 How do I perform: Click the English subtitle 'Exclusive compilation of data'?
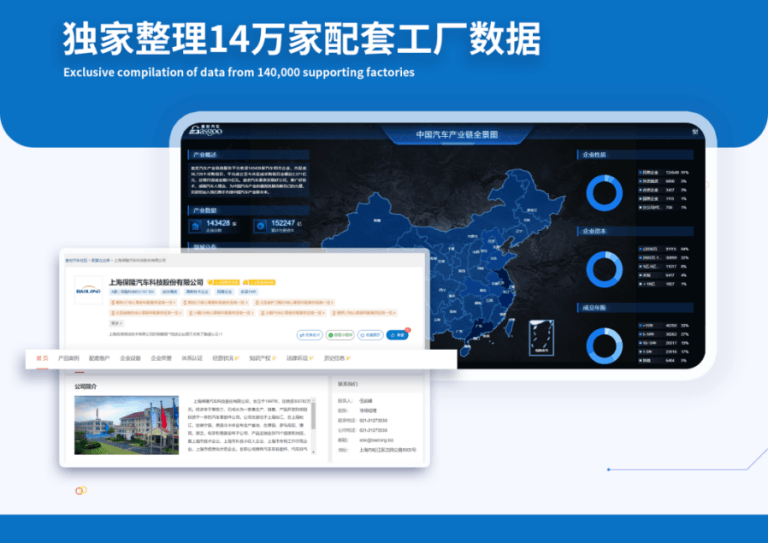pyautogui.click(x=239, y=72)
